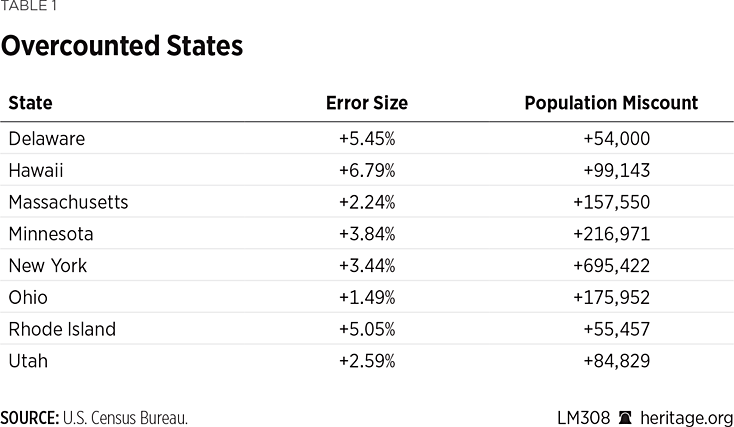Select the Rhode Island row label
Screen dimensions: 734x427
[62, 330]
